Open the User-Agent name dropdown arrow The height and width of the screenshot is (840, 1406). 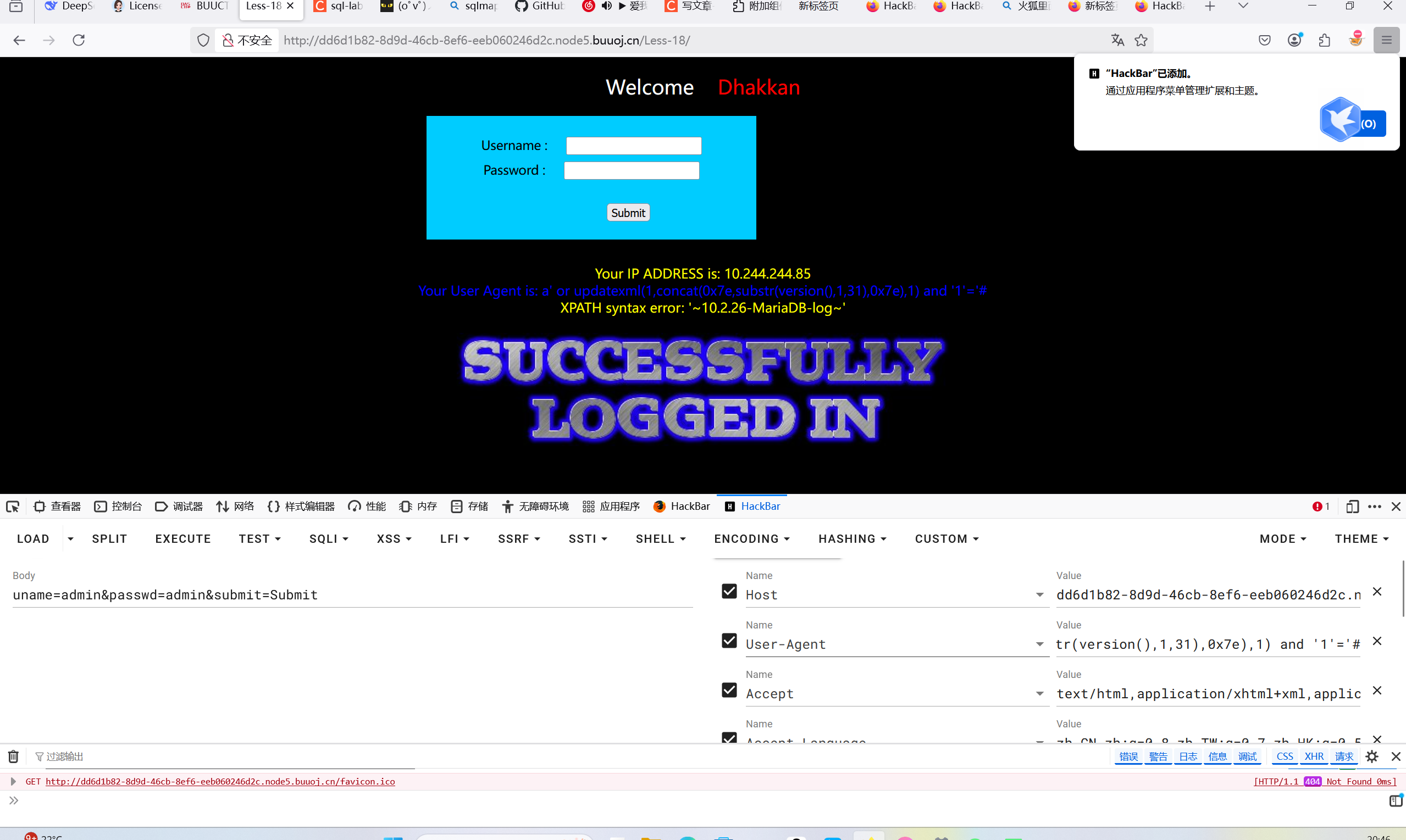1039,644
